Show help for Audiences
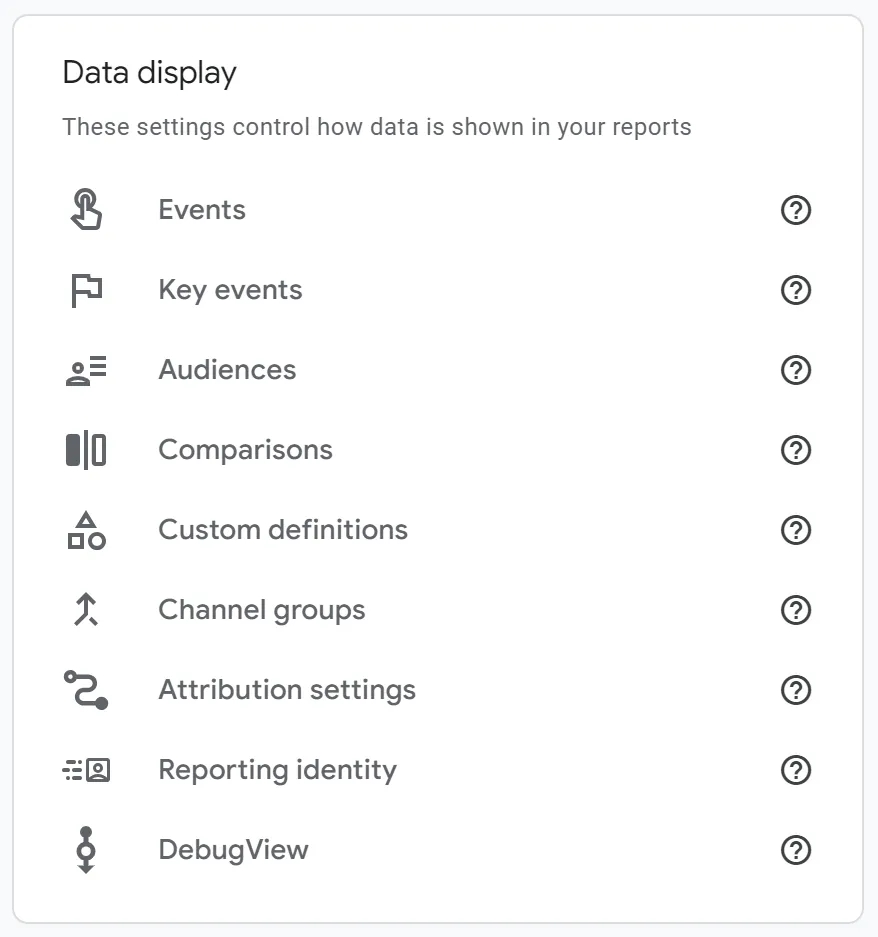878x937 pixels. (x=796, y=370)
